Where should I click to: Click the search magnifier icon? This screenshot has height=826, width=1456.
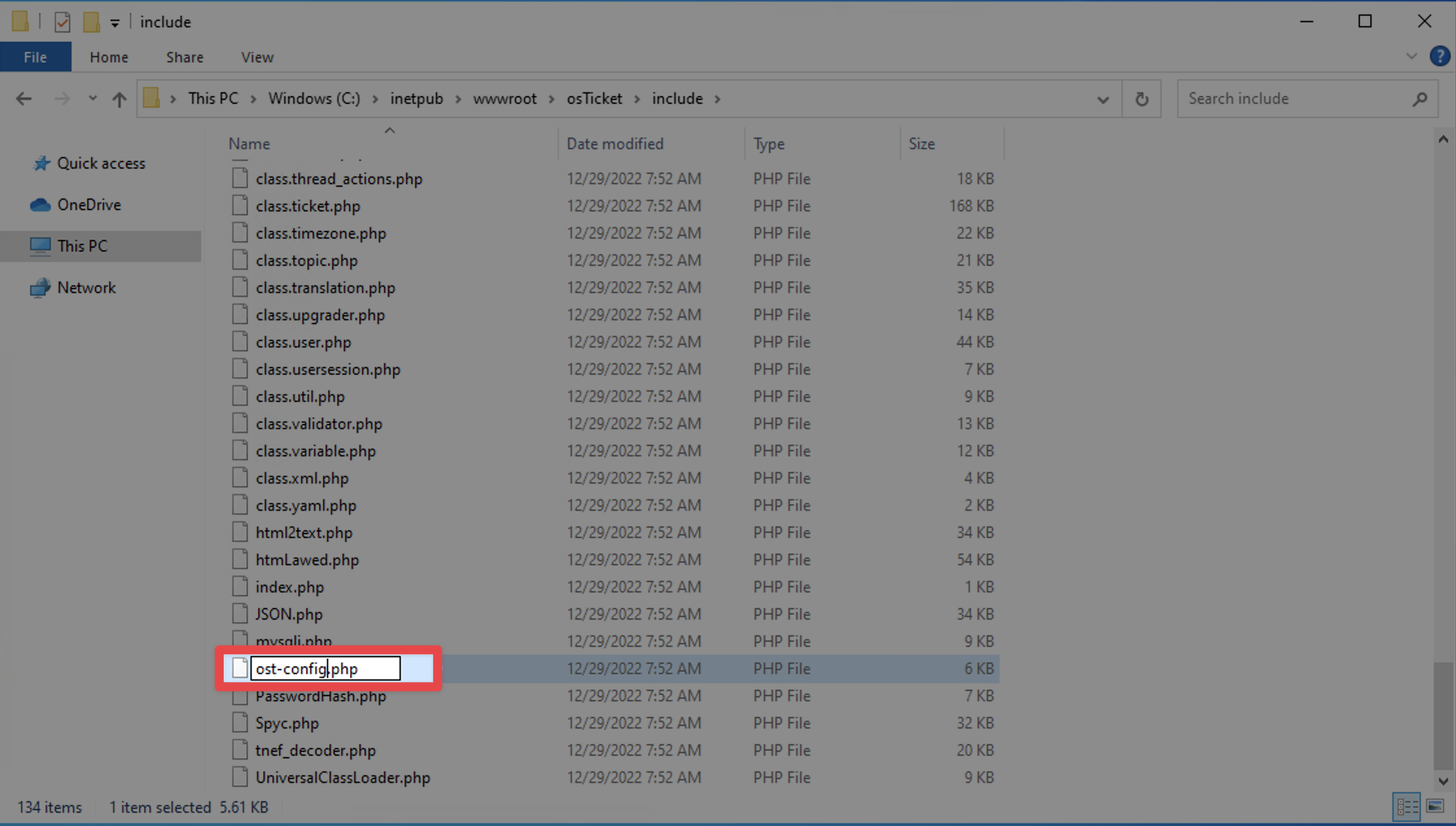tap(1420, 99)
